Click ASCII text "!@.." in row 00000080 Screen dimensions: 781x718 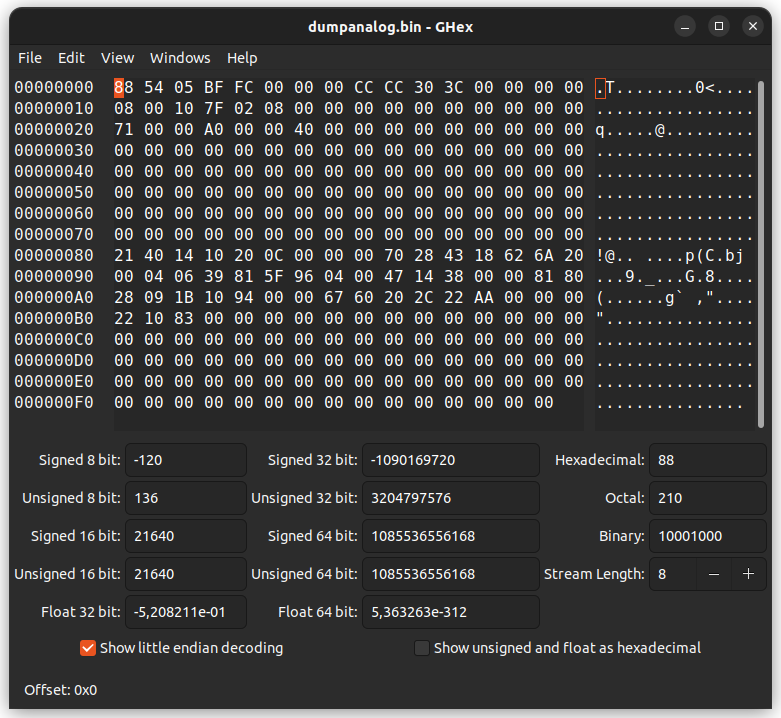[x=614, y=255]
